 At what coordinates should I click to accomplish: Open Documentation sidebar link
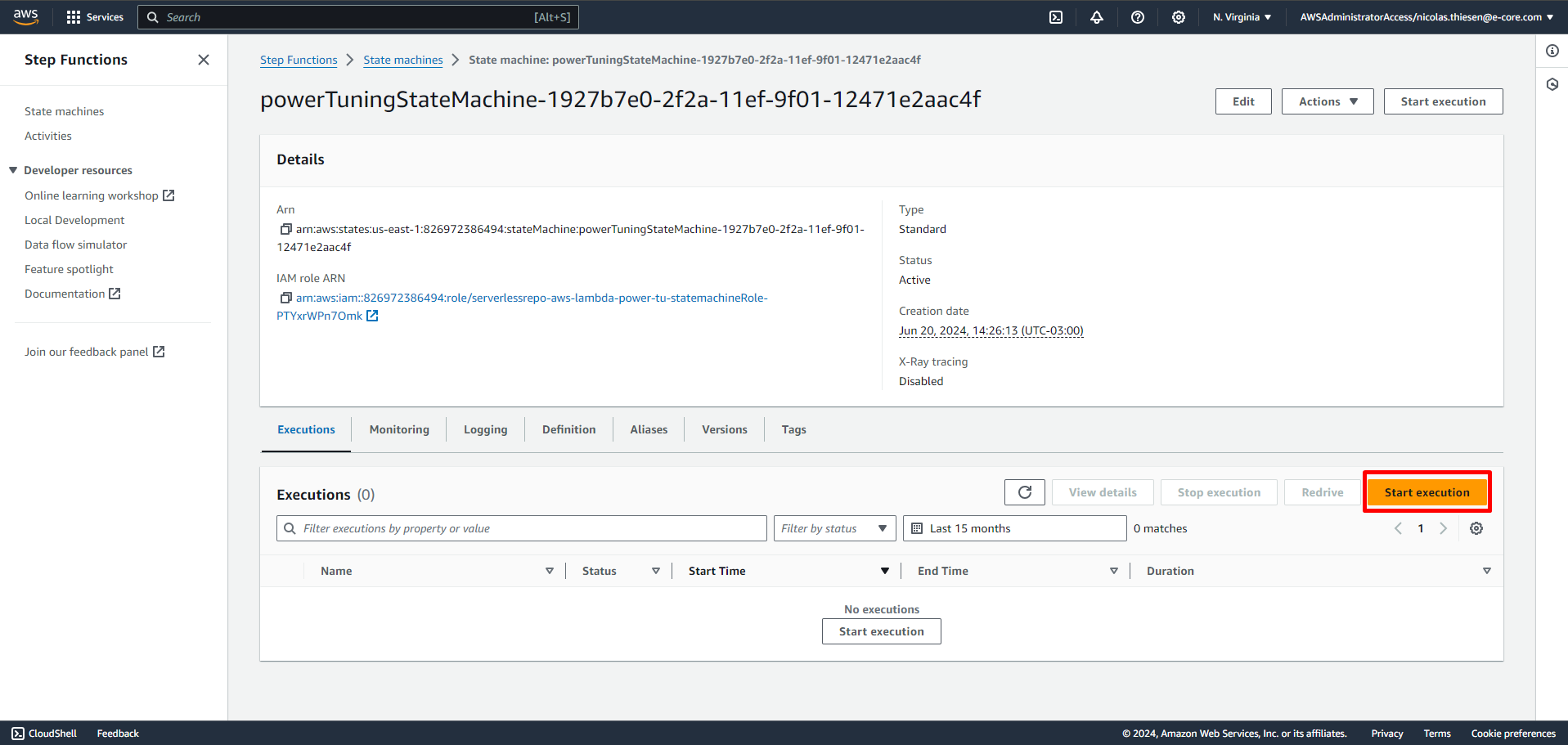coord(72,294)
